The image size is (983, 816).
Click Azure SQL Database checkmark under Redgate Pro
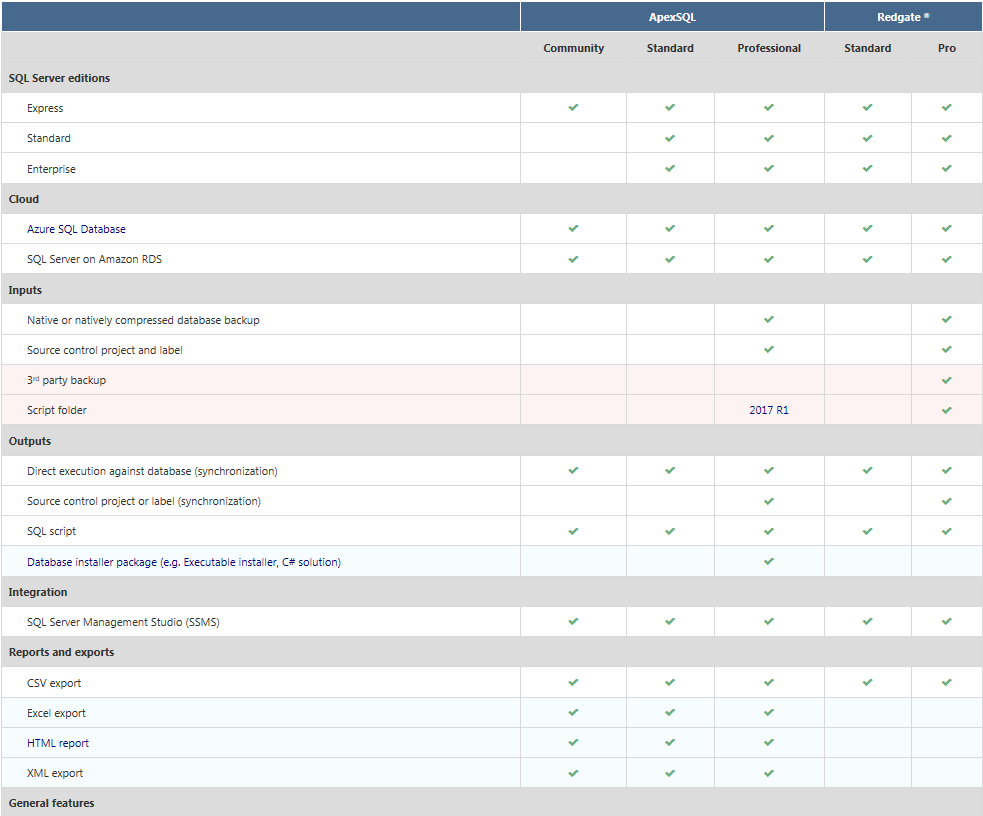tap(947, 228)
